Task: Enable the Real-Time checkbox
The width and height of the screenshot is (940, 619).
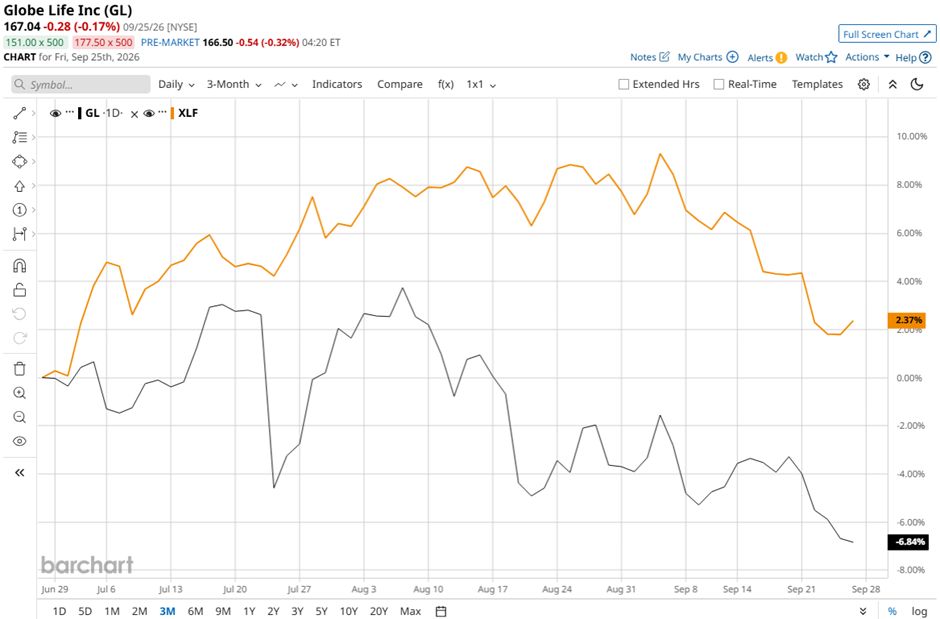Action: click(x=719, y=84)
